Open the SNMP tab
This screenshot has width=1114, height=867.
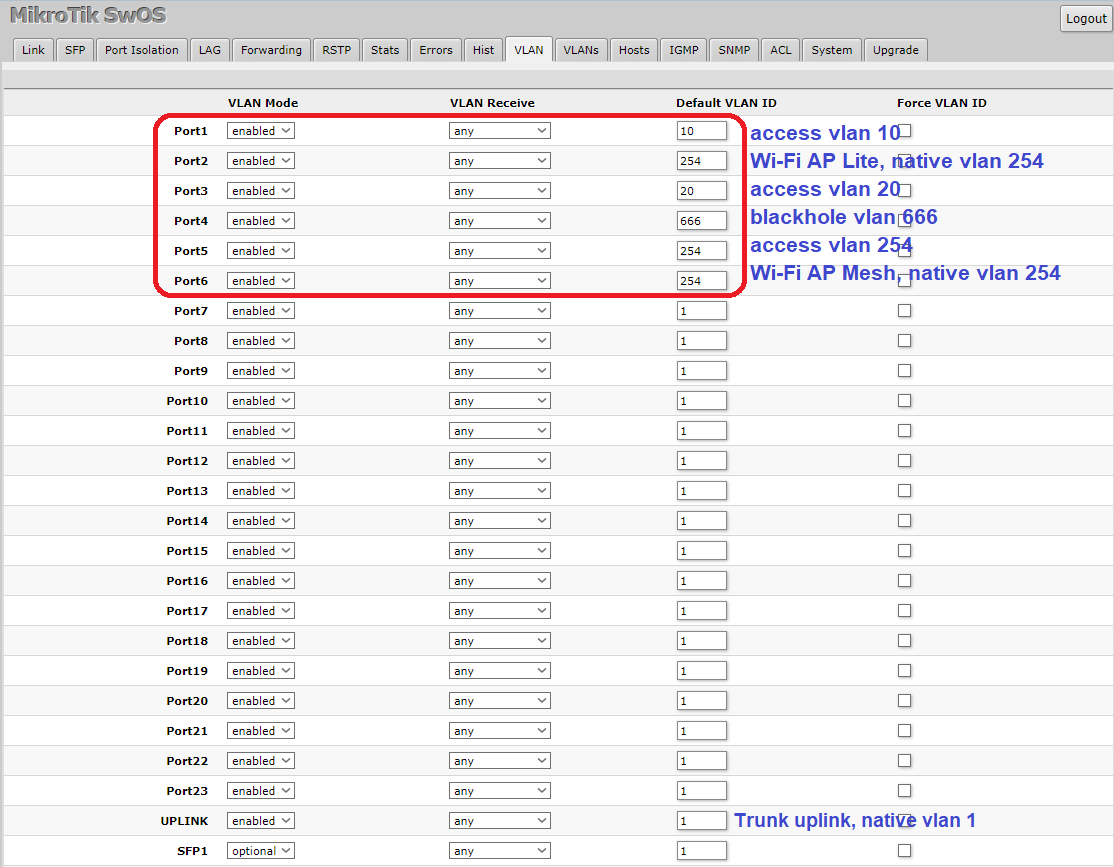pos(734,50)
